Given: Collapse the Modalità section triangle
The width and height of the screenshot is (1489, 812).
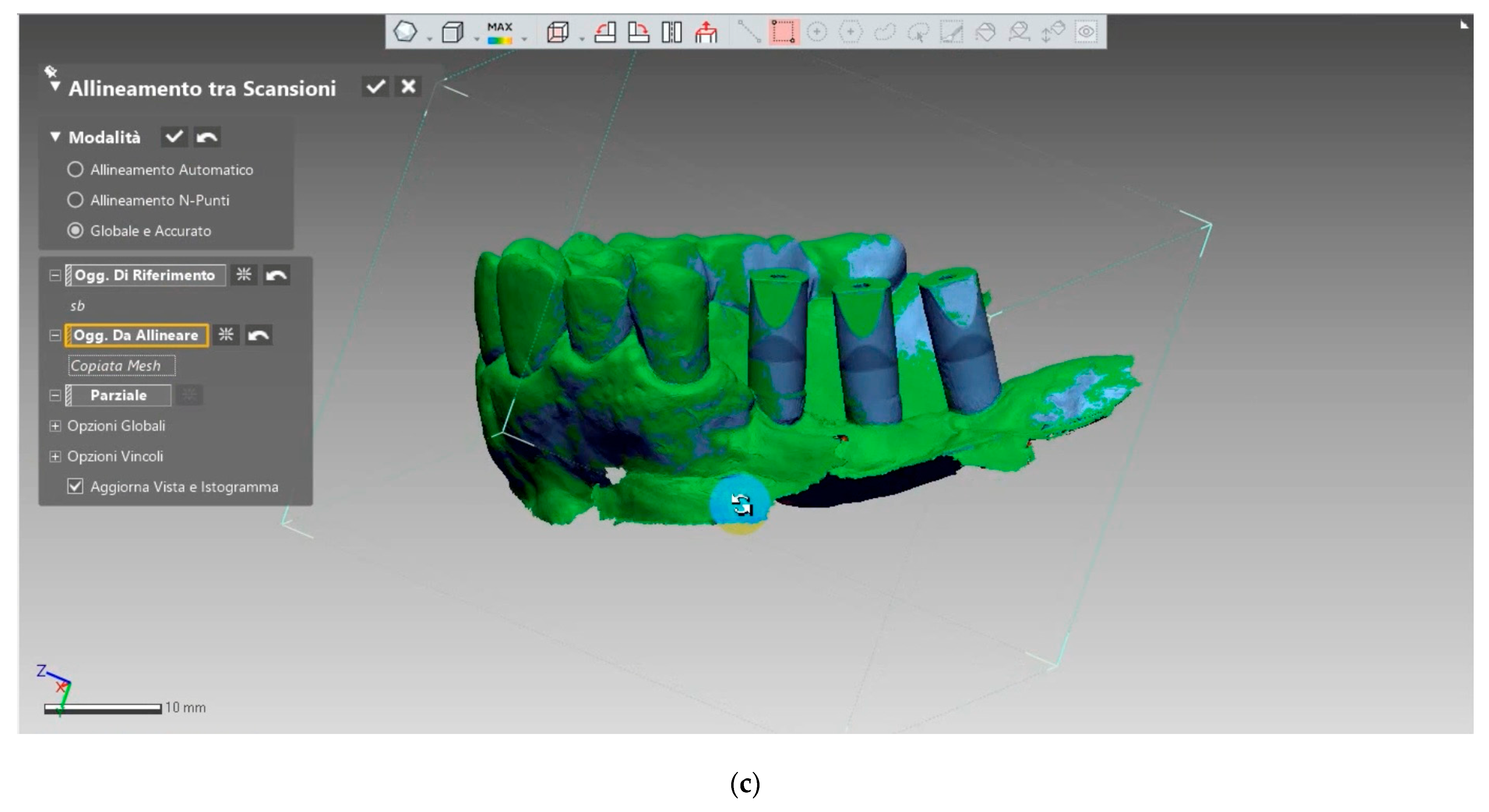Looking at the screenshot, I should pos(56,137).
